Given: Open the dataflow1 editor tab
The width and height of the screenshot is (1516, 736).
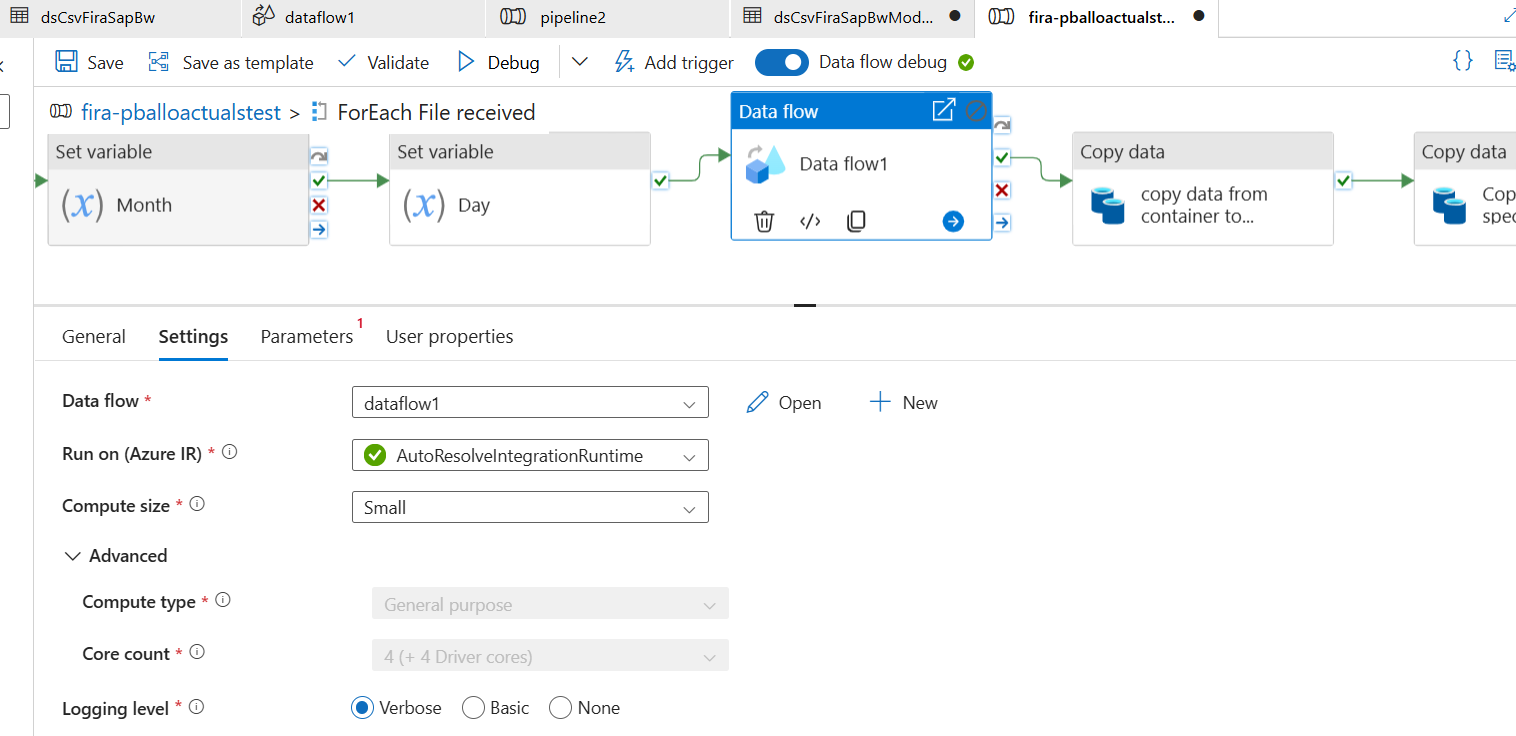Looking at the screenshot, I should pyautogui.click(x=364, y=17).
